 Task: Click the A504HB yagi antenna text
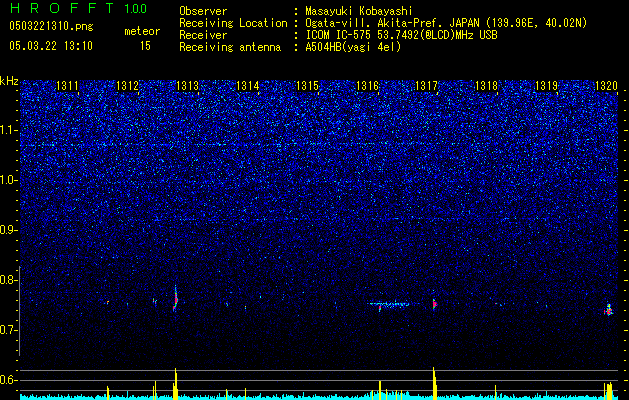[353, 47]
